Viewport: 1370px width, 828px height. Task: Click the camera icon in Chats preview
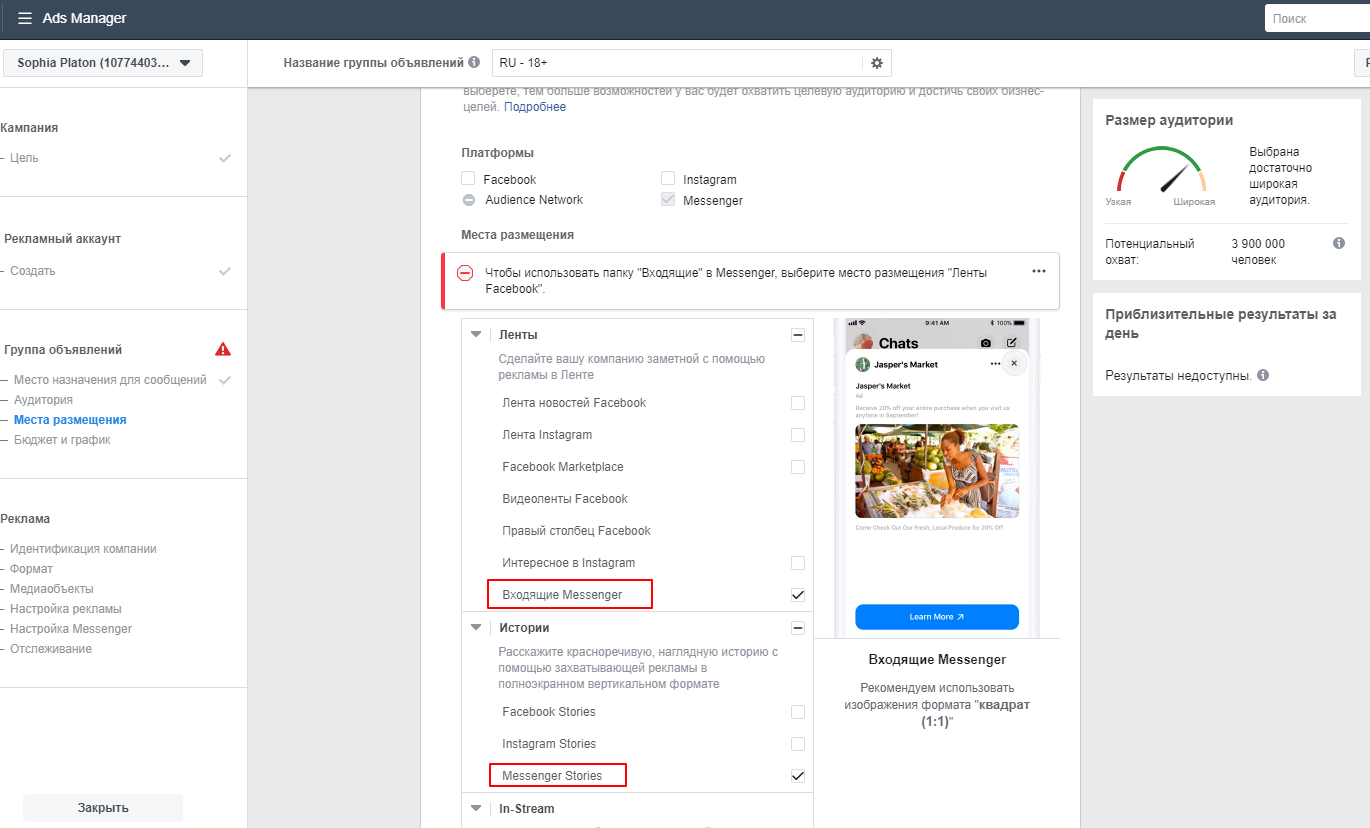click(x=986, y=343)
